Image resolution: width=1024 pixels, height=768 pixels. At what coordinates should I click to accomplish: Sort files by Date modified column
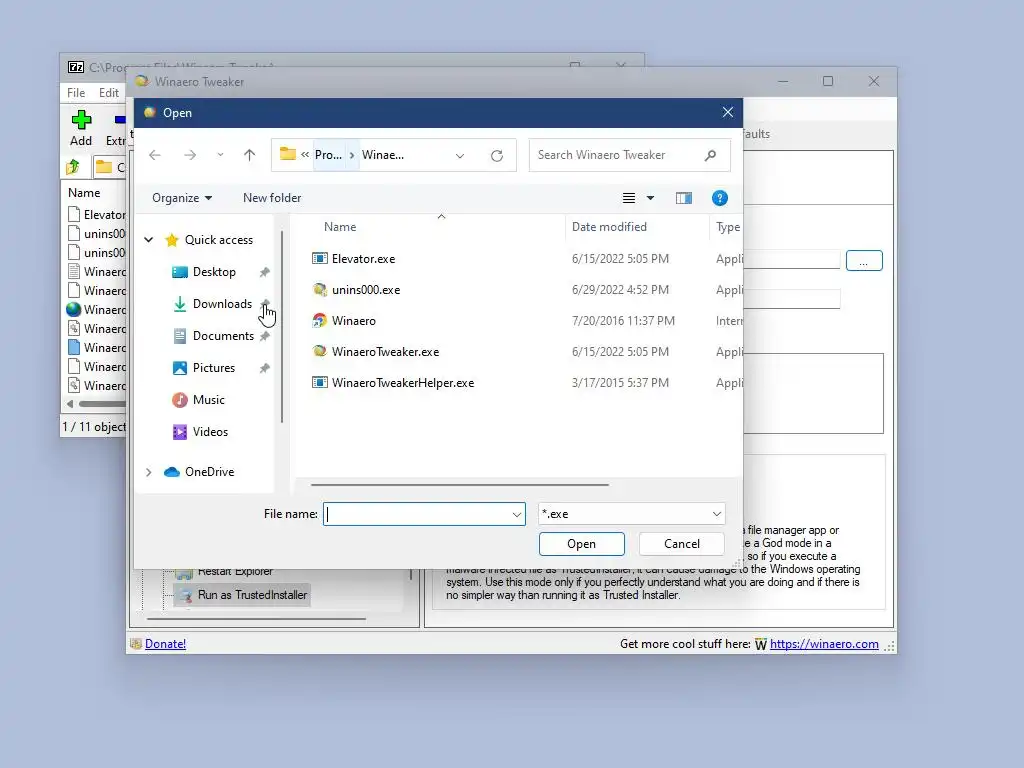point(609,227)
